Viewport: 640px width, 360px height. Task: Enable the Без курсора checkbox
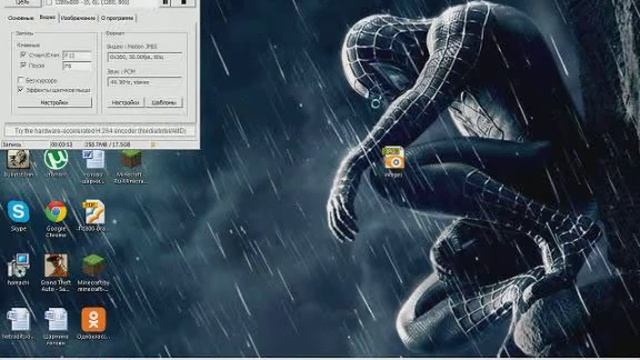click(21, 80)
